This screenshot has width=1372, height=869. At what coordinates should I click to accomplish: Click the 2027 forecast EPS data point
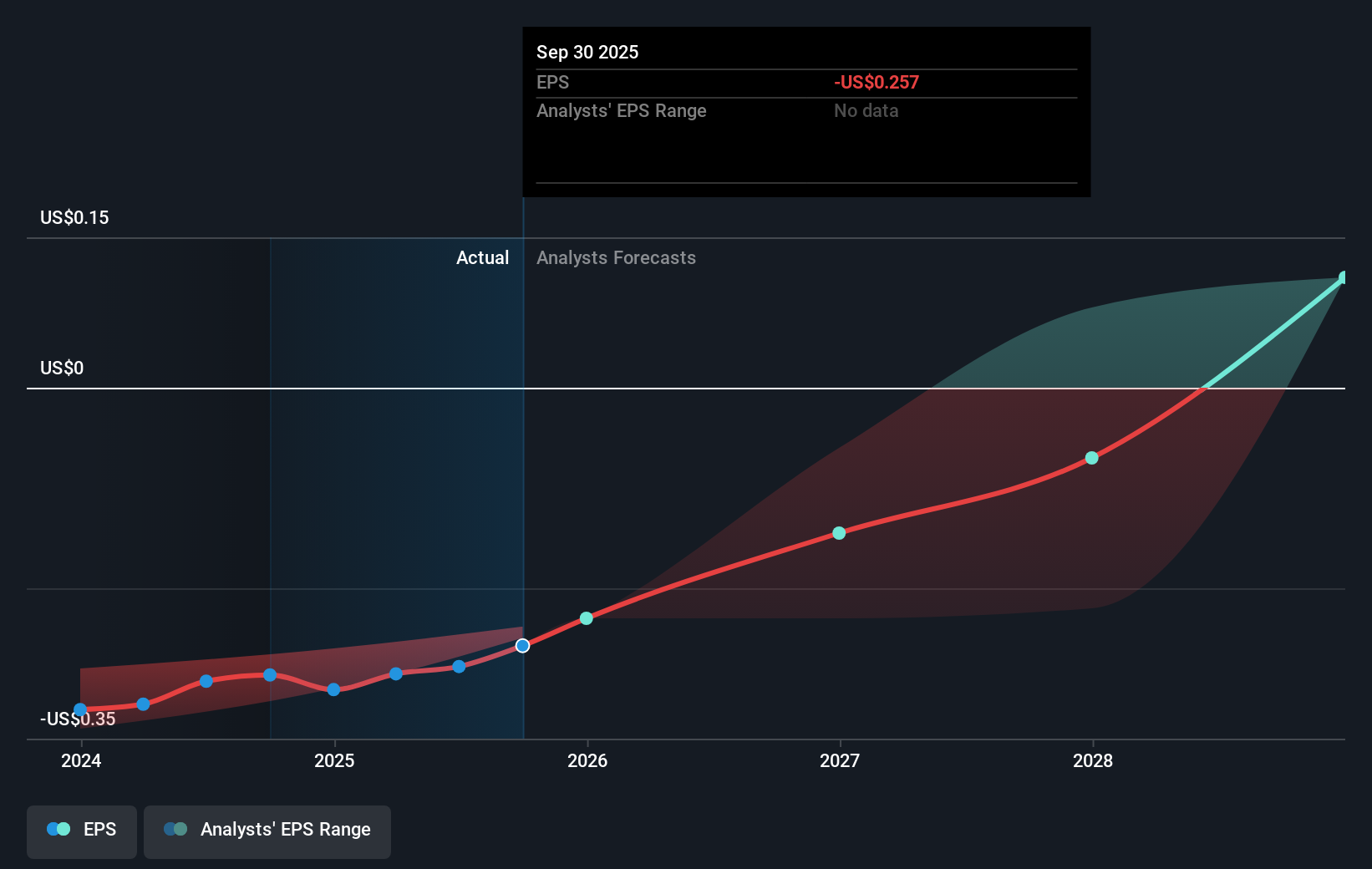click(839, 533)
